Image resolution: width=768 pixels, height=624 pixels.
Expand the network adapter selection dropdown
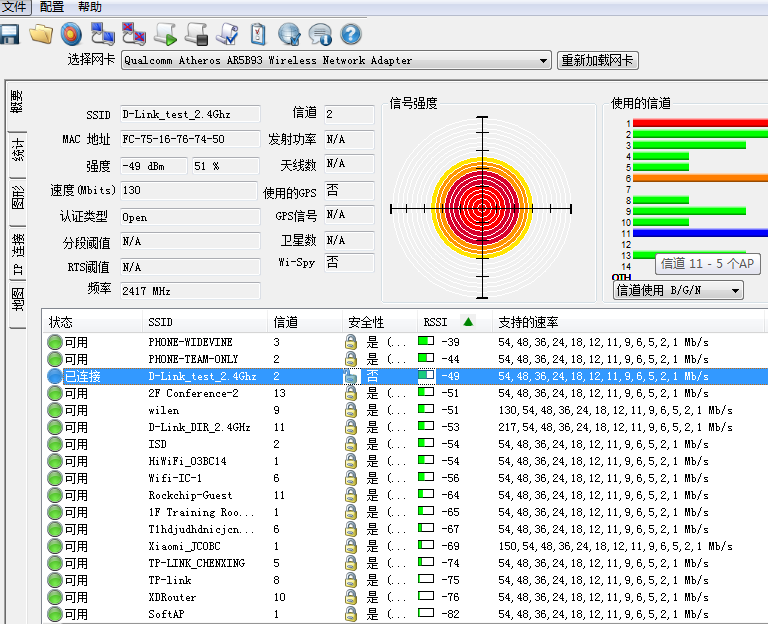tap(544, 61)
